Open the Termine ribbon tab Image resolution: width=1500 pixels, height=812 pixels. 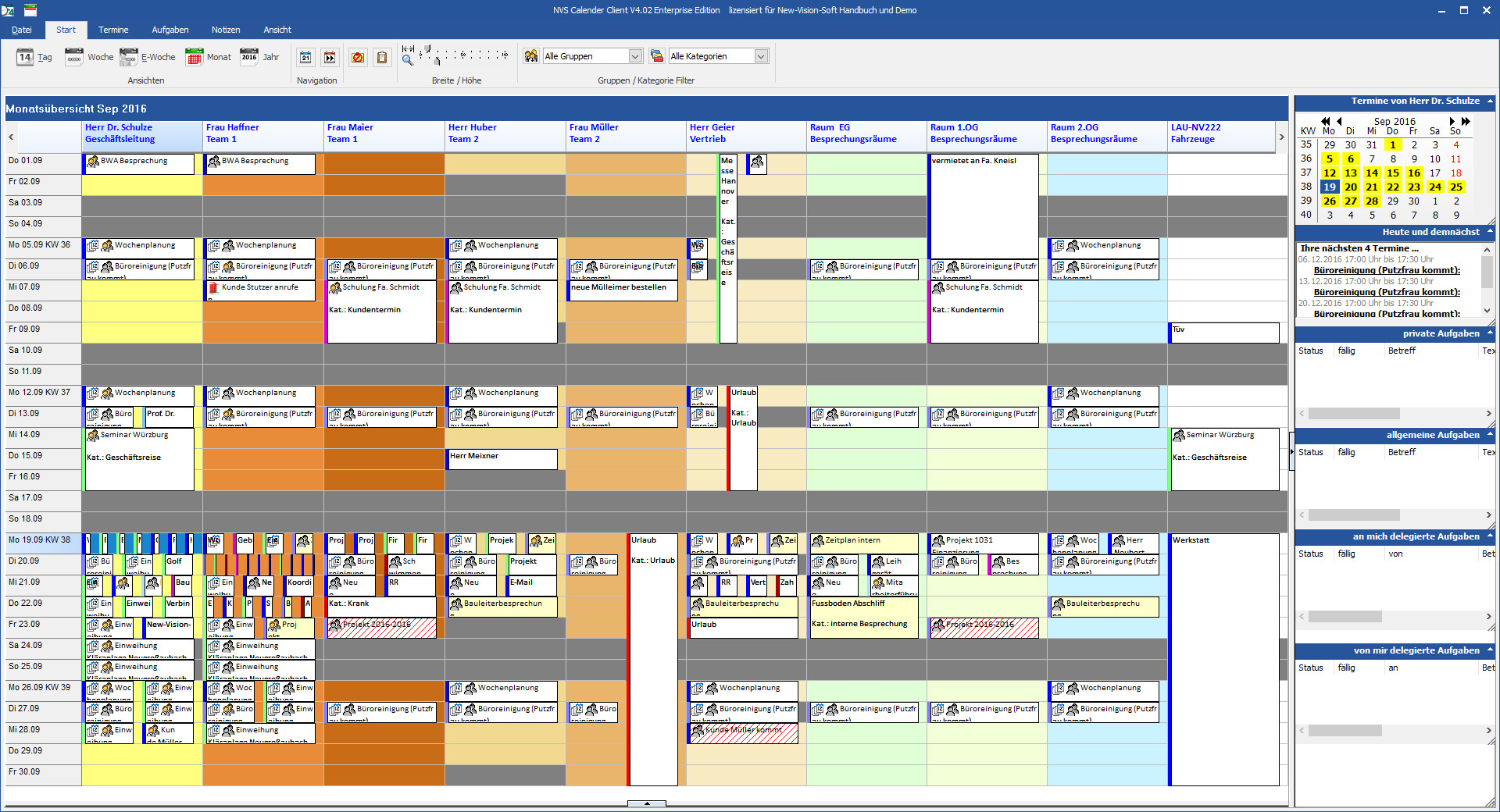113,30
